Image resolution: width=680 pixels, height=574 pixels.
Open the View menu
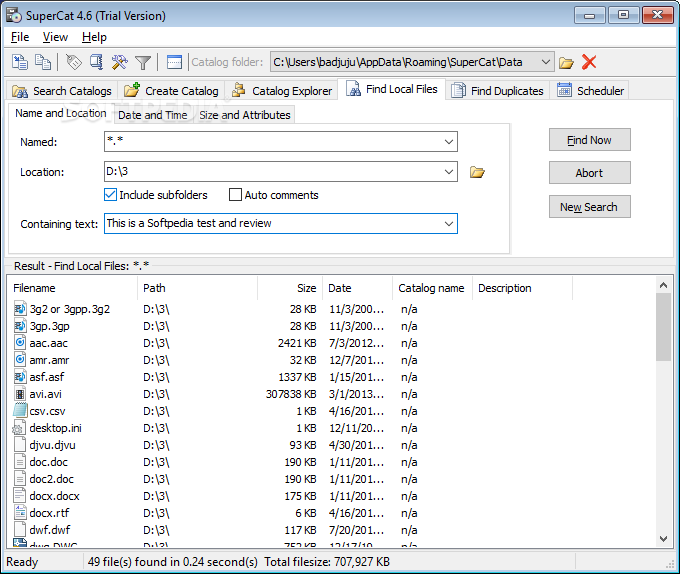55,37
